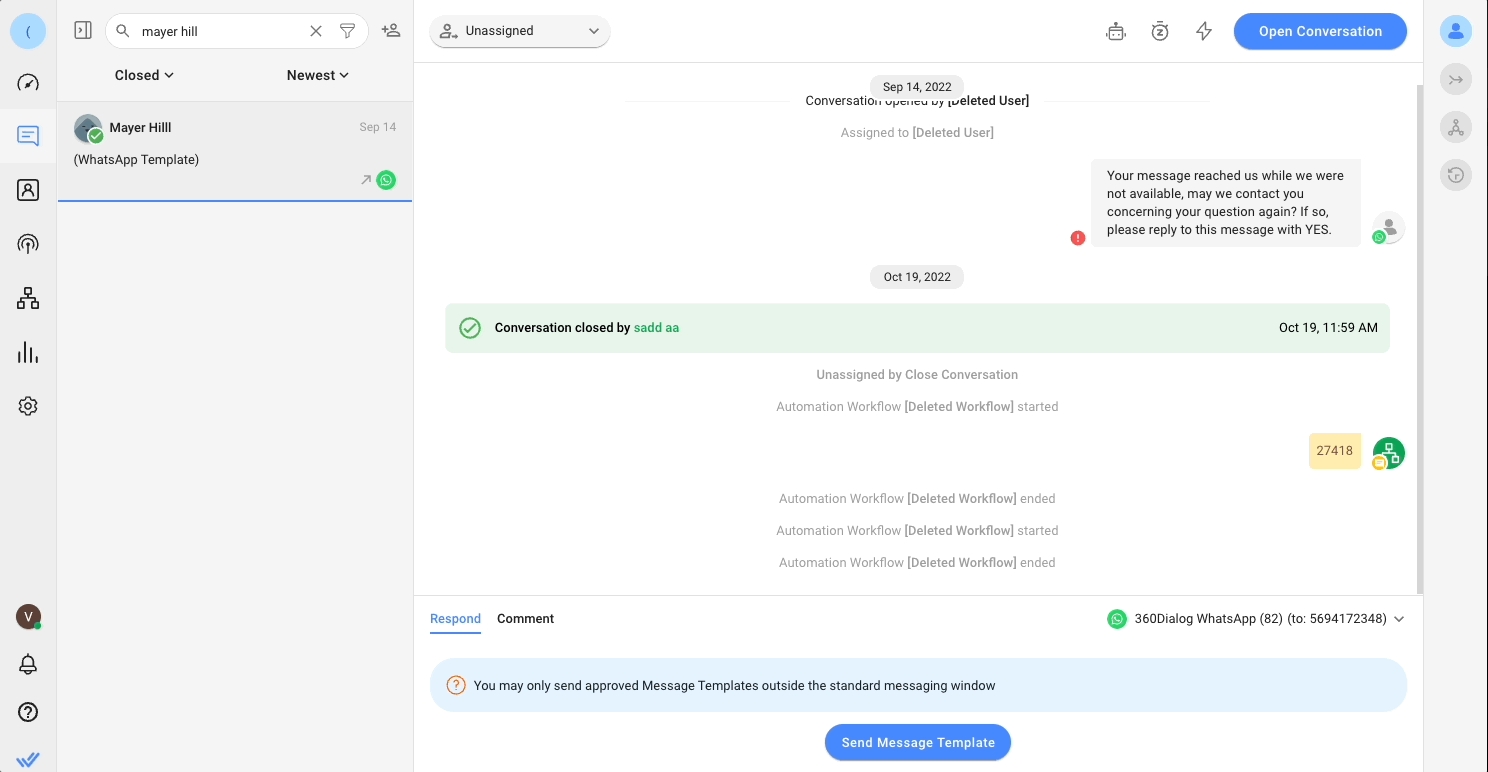1488x772 pixels.
Task: Open the Broadcasts antenna icon
Action: click(28, 244)
